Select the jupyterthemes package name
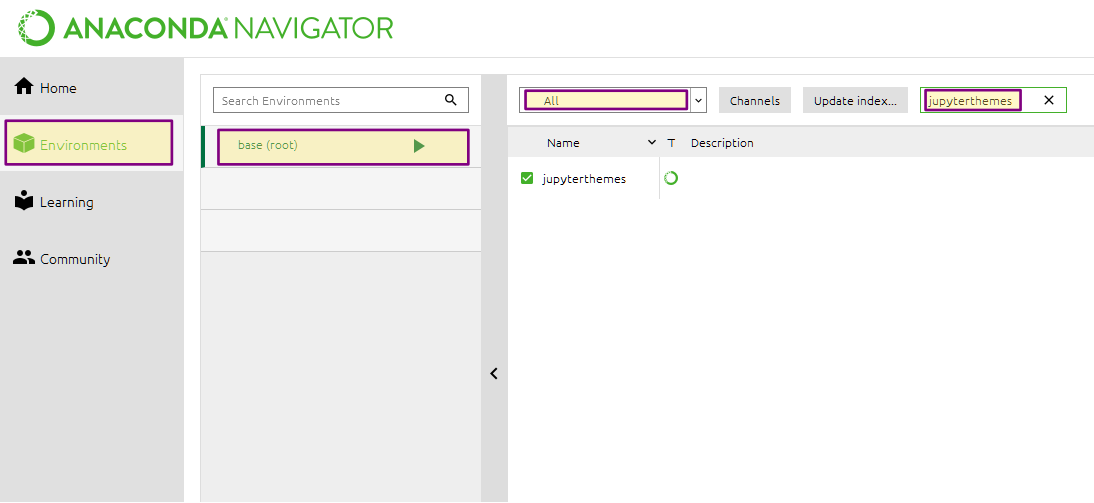Image resolution: width=1094 pixels, height=503 pixels. pos(584,179)
